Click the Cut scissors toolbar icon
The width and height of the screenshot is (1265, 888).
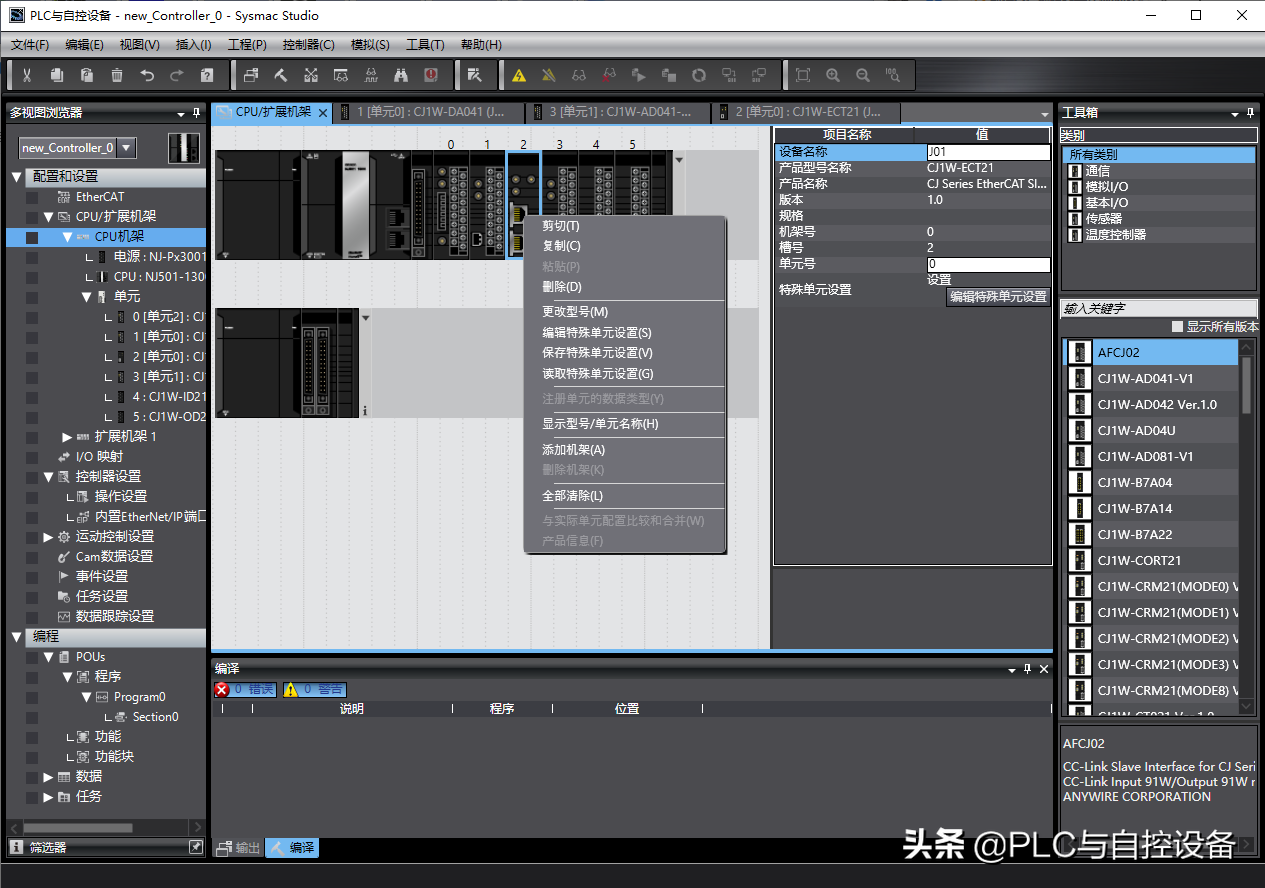point(27,75)
